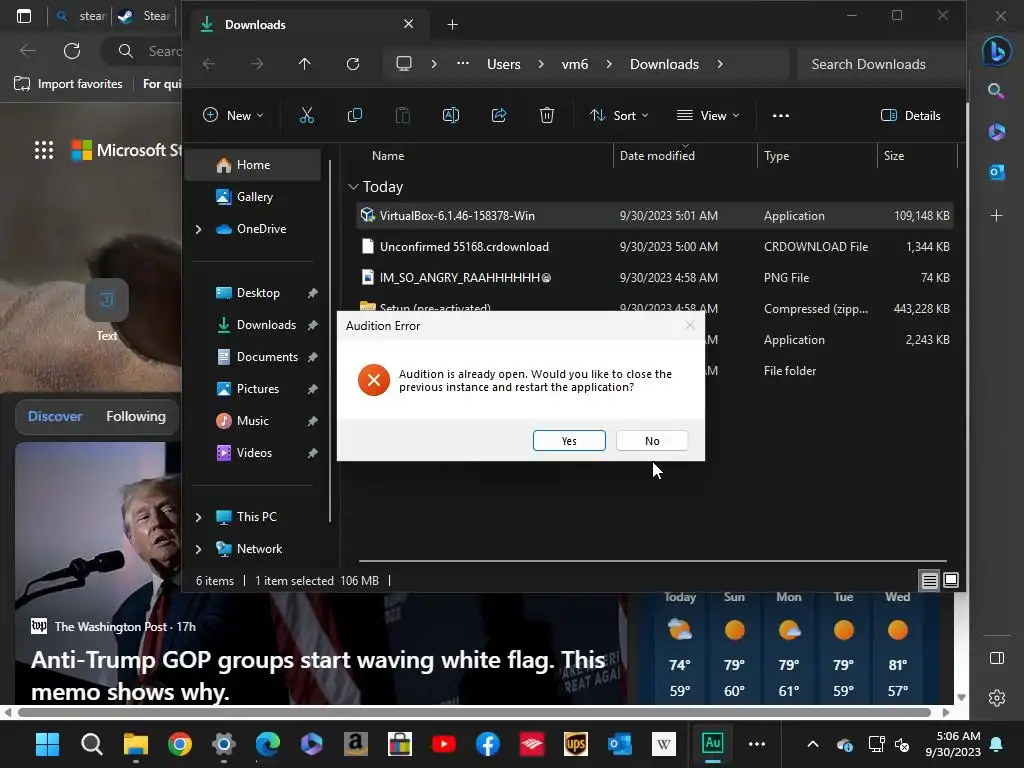
Task: Click the Back arrow in File Explorer
Action: [x=209, y=64]
